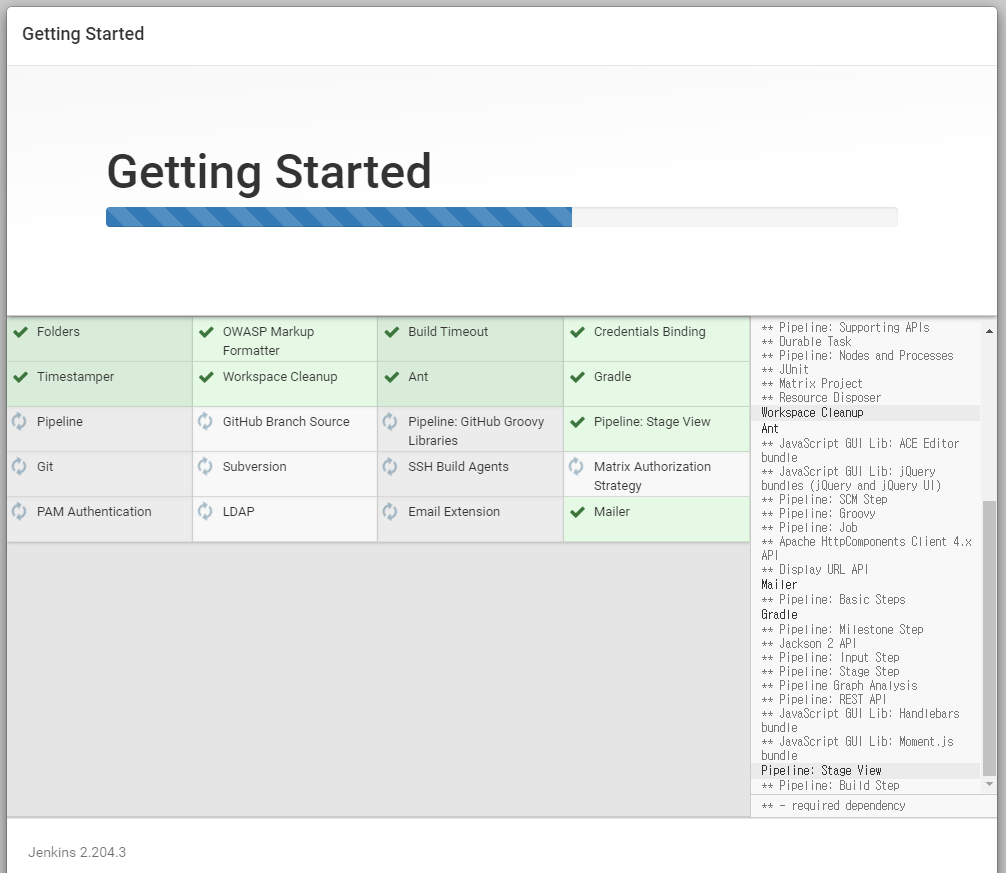Click the installation progress bar

click(x=502, y=217)
